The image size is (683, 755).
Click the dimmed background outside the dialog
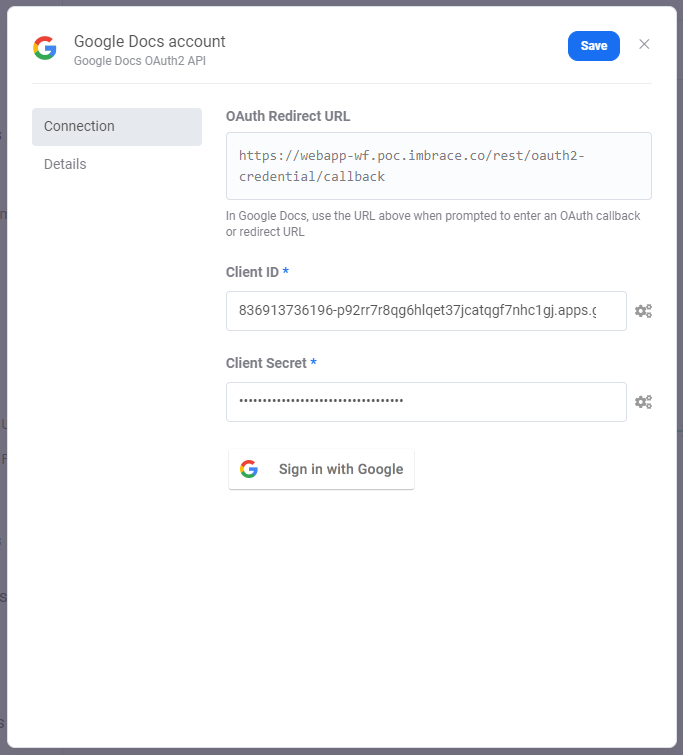[x=2, y=337]
